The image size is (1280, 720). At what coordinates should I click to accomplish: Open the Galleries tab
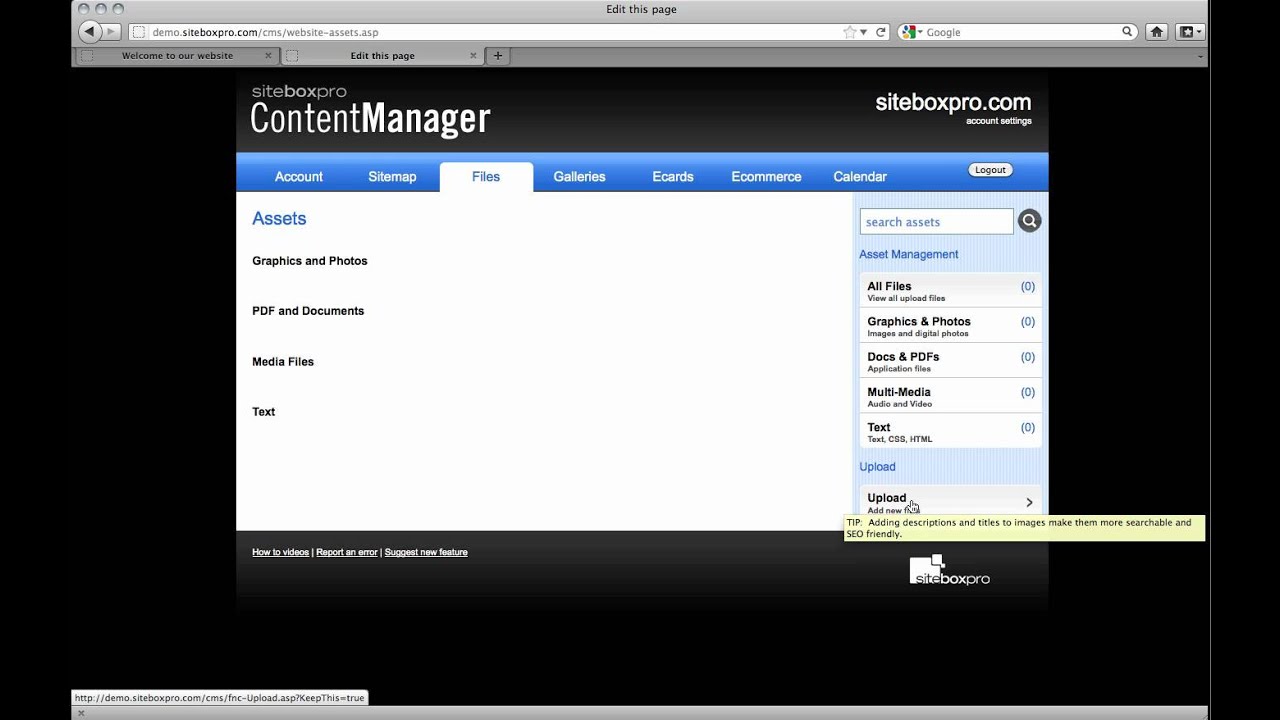point(579,176)
